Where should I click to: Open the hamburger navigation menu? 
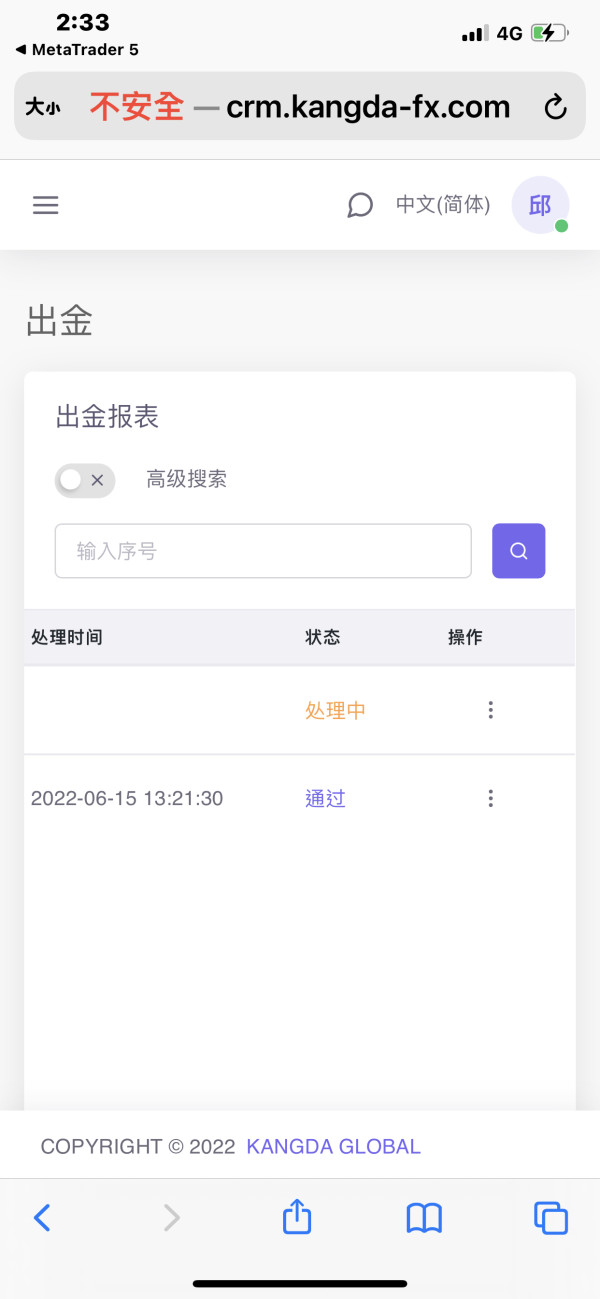tap(46, 206)
